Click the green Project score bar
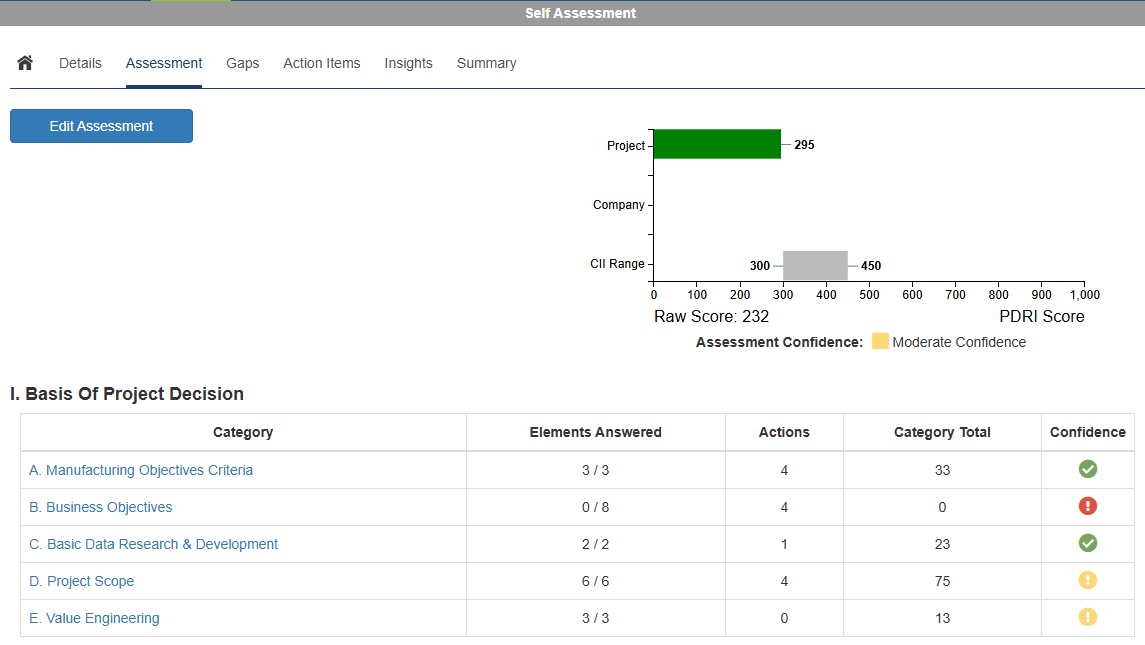The width and height of the screenshot is (1145, 645). click(x=716, y=144)
